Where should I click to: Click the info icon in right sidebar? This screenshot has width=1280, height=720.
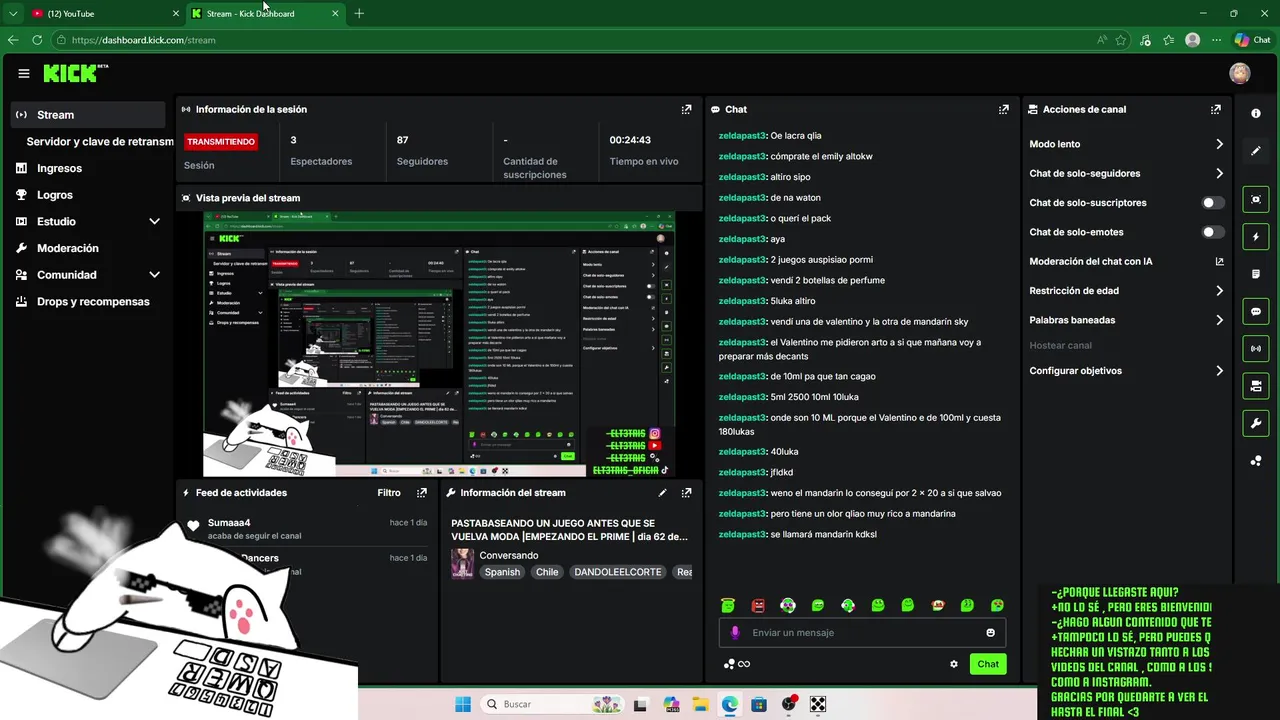[1256, 114]
